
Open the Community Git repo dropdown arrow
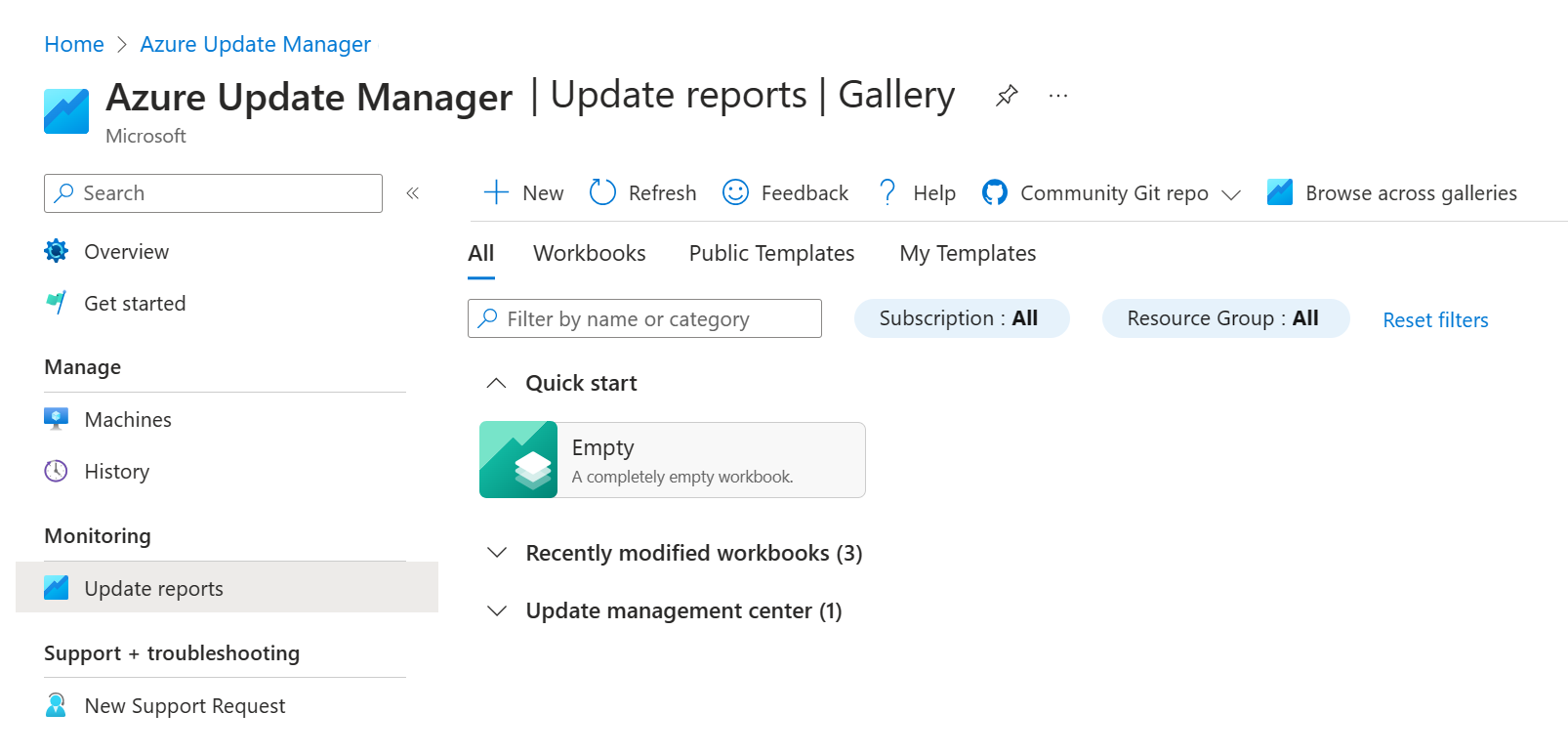1231,194
